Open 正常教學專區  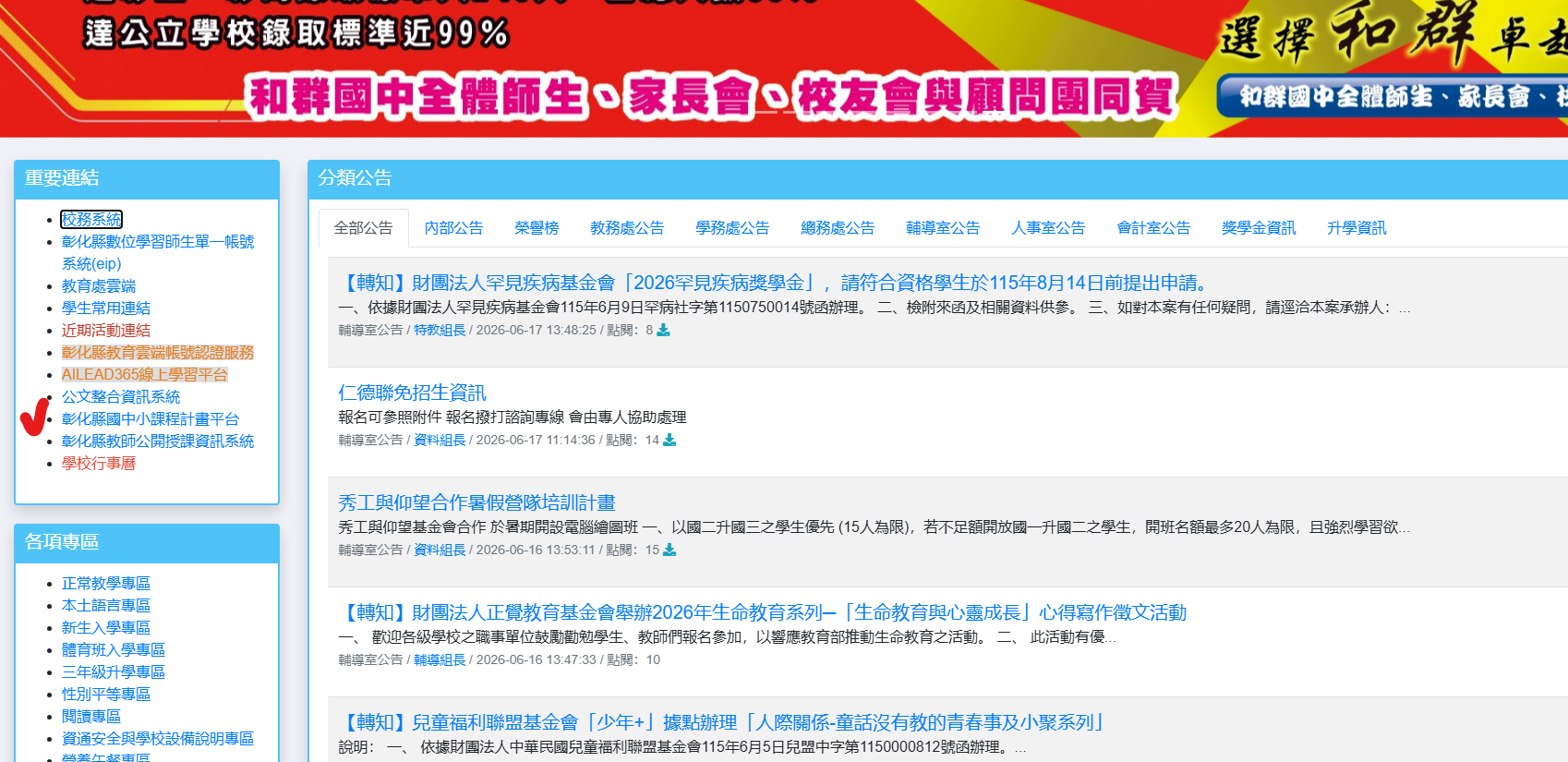tap(106, 583)
